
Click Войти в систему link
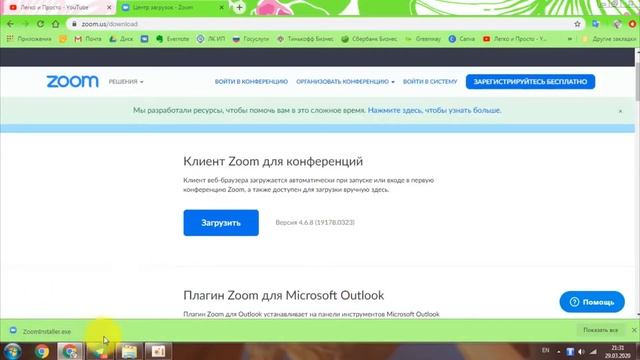click(x=430, y=82)
